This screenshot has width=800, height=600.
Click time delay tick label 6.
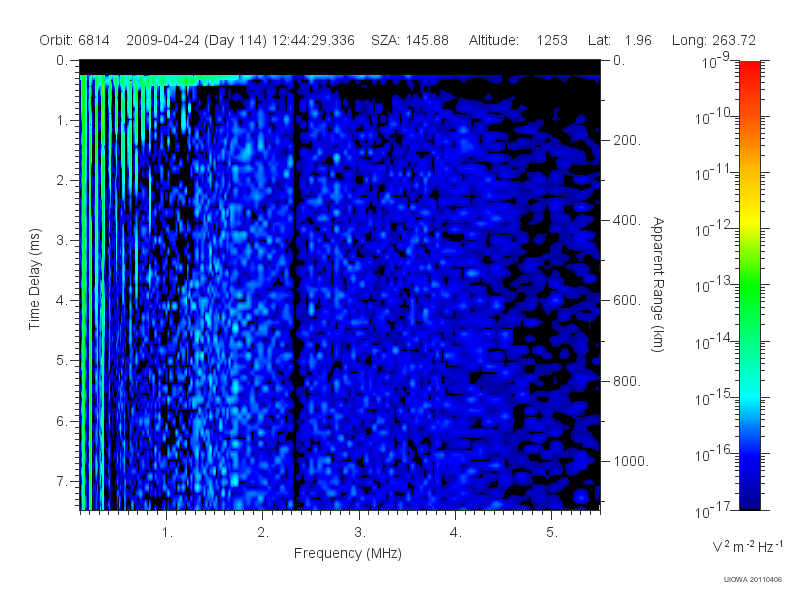click(x=62, y=421)
